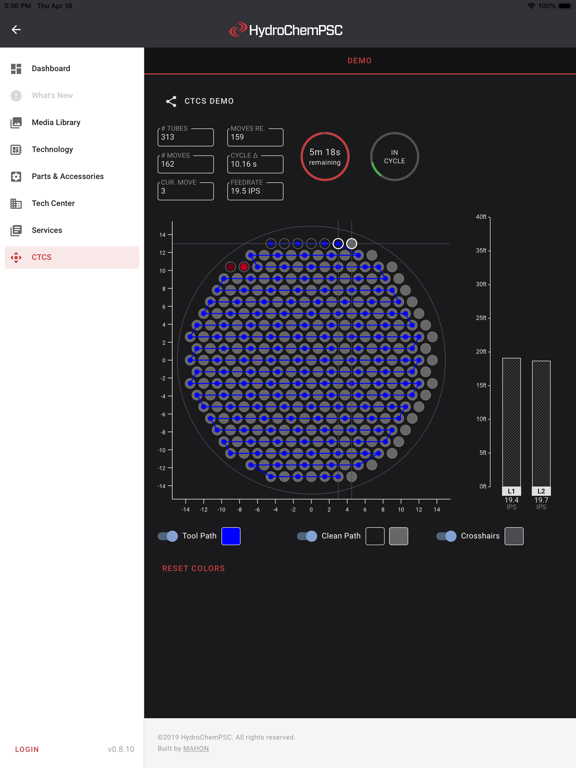Click the RESET COLORS button
The image size is (576, 768).
point(193,568)
